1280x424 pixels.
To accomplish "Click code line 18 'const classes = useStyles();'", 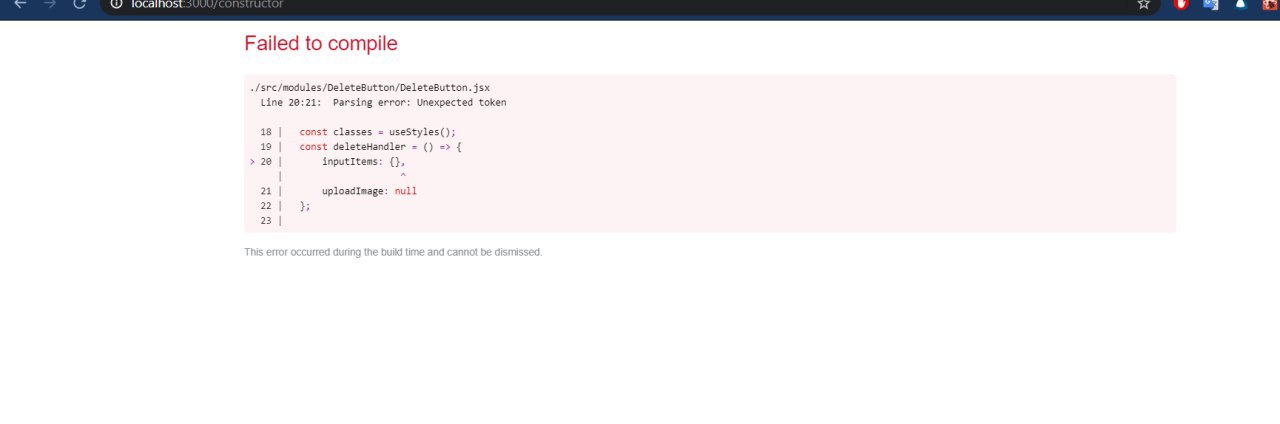I will (x=378, y=132).
